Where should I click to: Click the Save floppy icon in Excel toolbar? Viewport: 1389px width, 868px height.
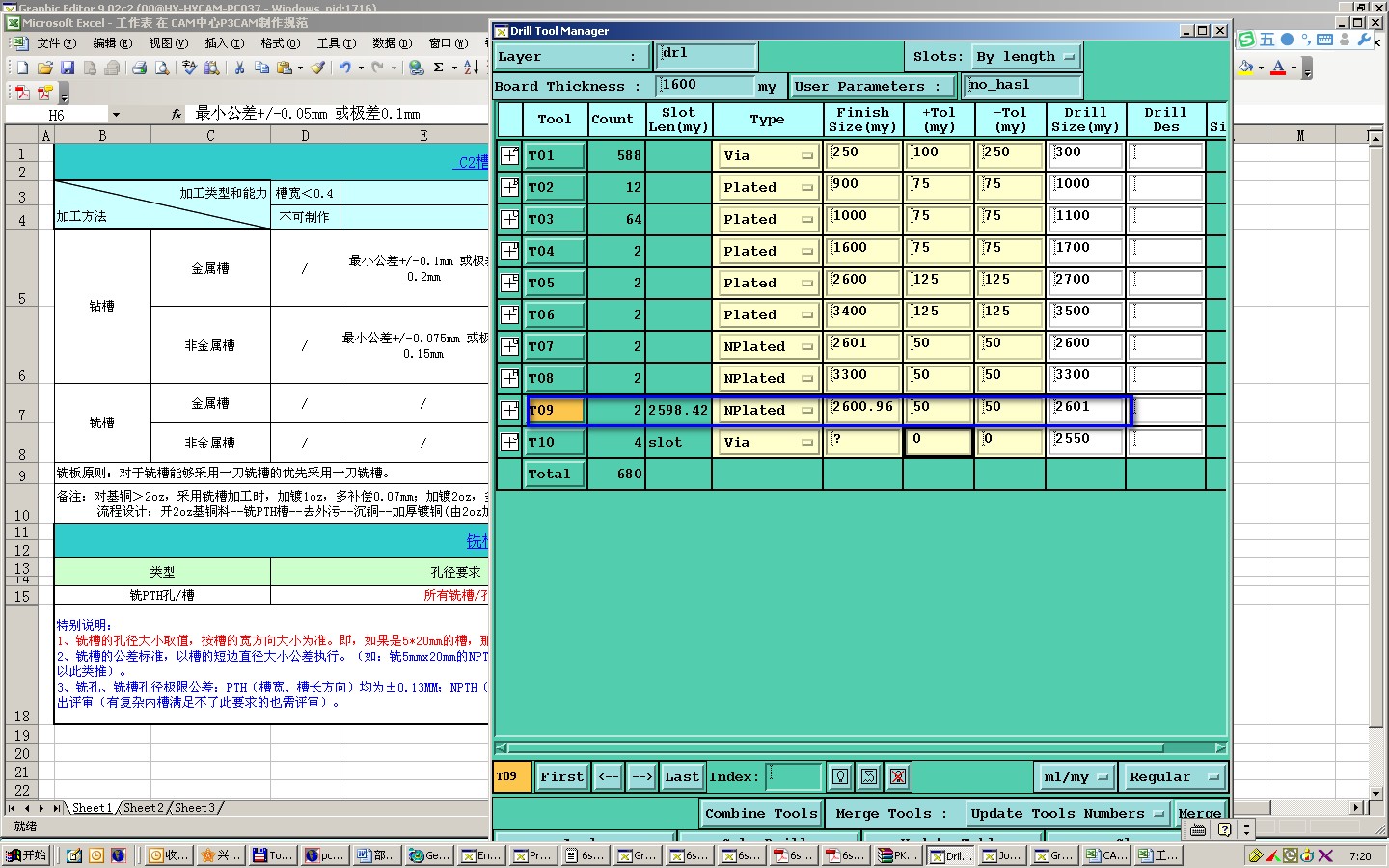tap(68, 68)
